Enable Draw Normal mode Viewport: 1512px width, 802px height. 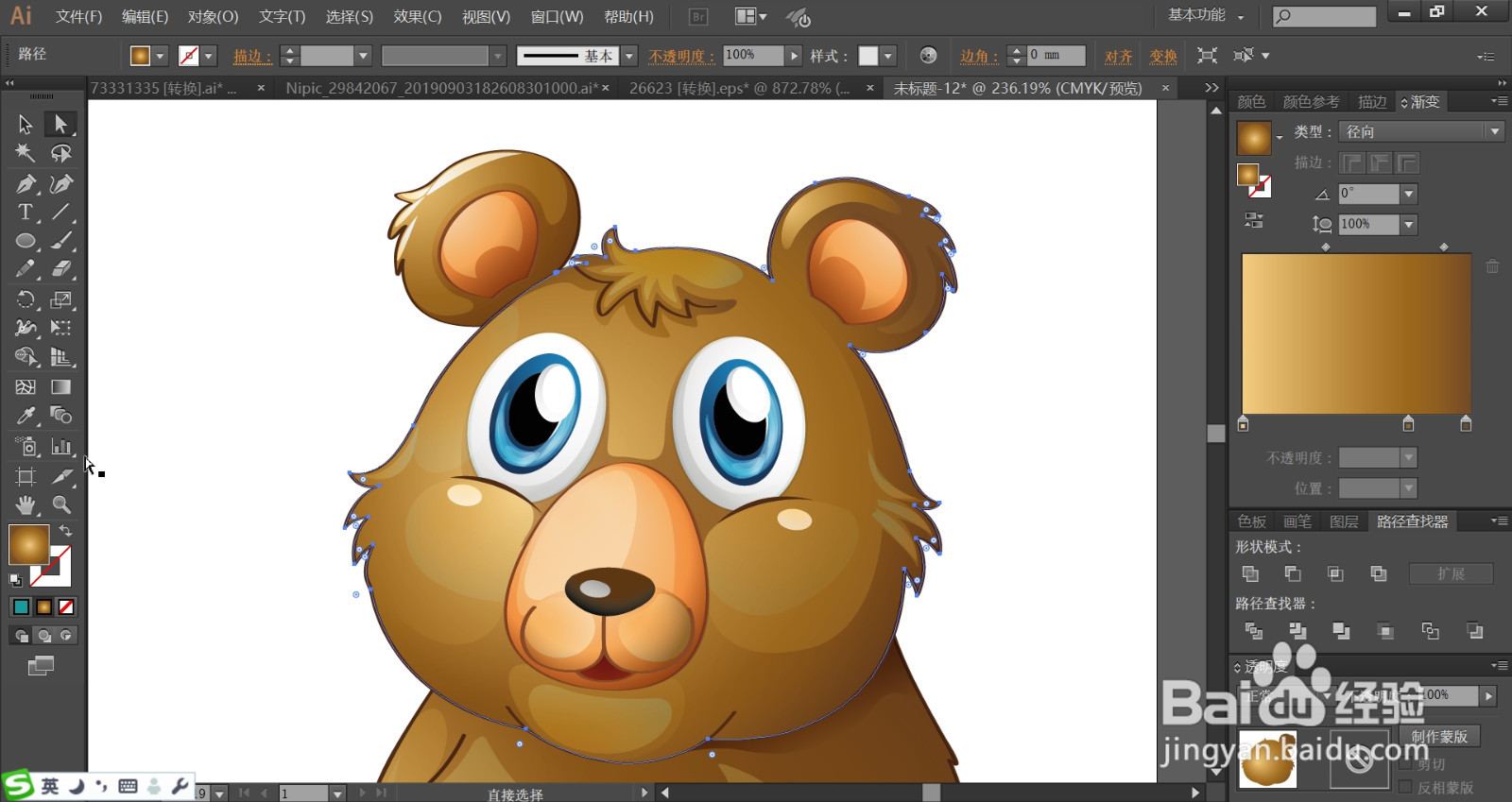point(21,636)
